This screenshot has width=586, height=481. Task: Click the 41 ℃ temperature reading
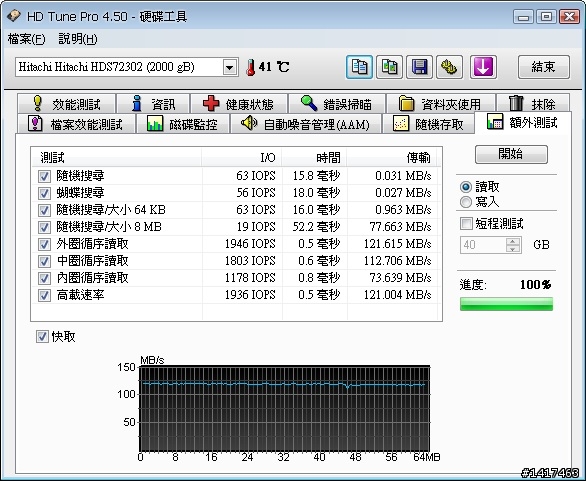[274, 67]
